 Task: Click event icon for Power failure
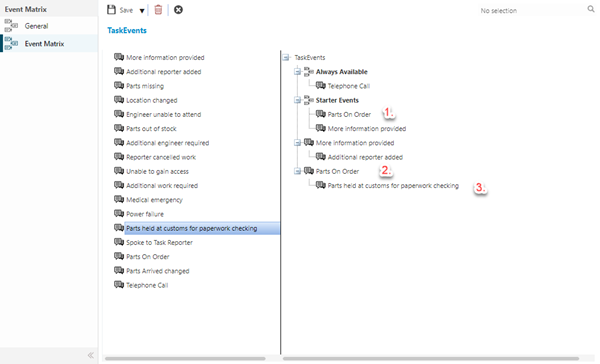click(x=119, y=214)
